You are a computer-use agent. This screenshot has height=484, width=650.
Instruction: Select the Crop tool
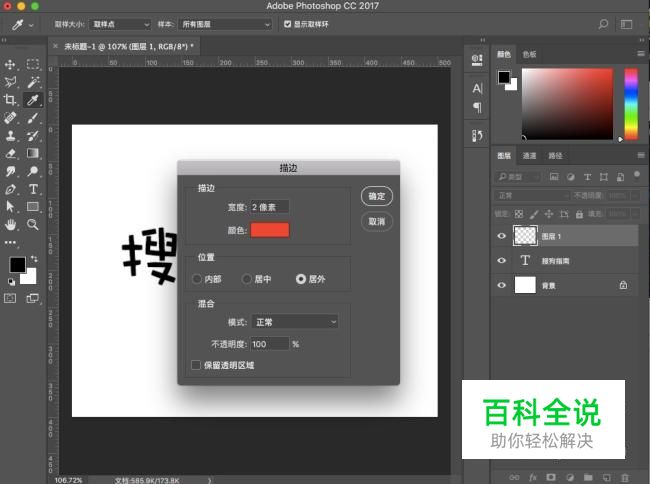coord(10,99)
